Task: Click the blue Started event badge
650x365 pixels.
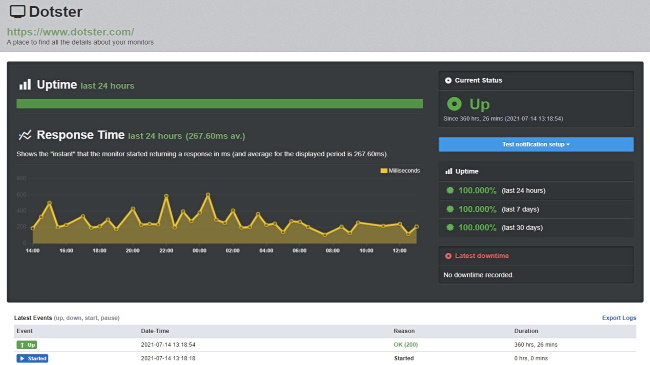Action: (x=32, y=358)
